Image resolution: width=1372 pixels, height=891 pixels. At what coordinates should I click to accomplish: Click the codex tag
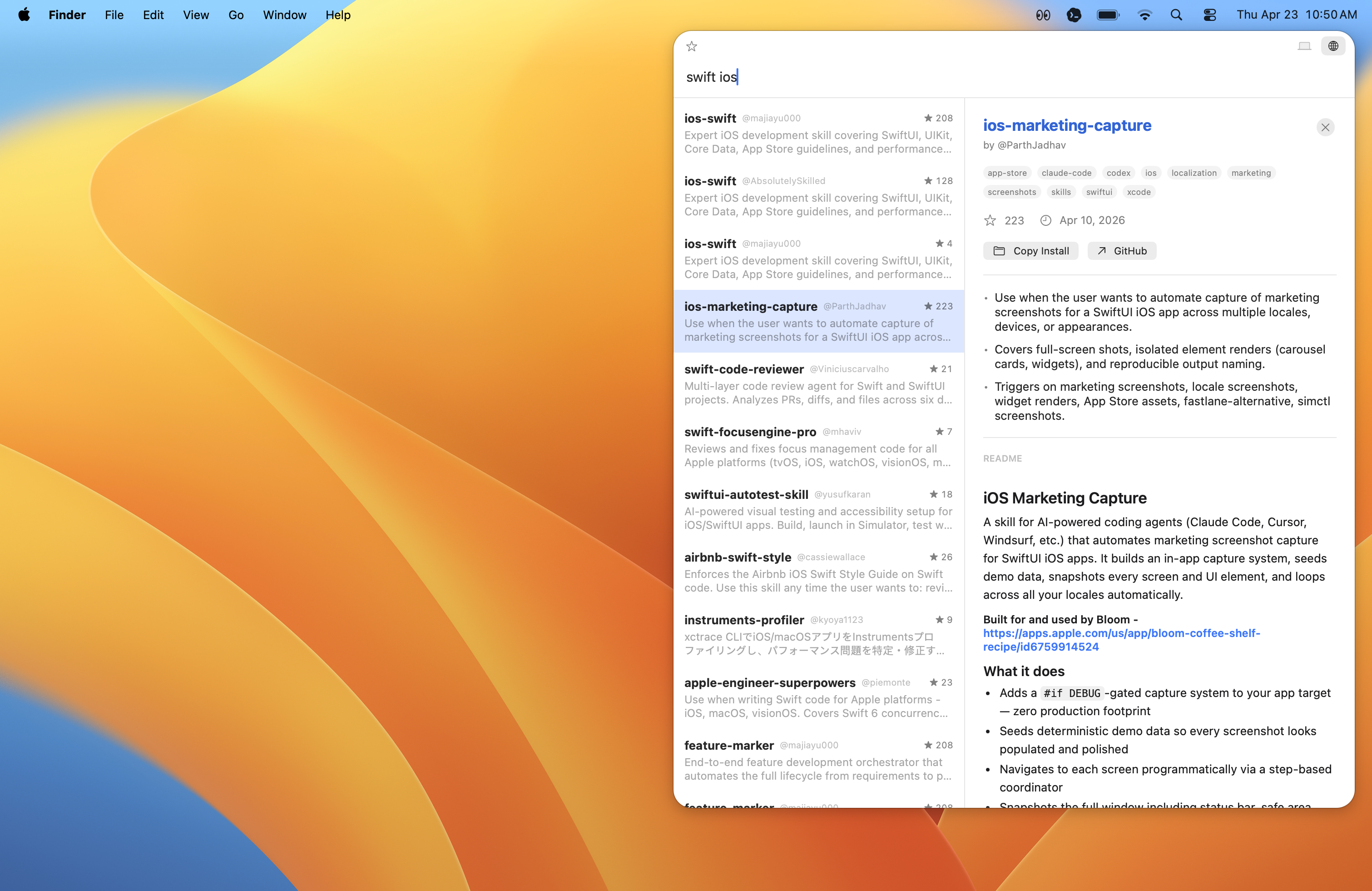(x=1118, y=173)
